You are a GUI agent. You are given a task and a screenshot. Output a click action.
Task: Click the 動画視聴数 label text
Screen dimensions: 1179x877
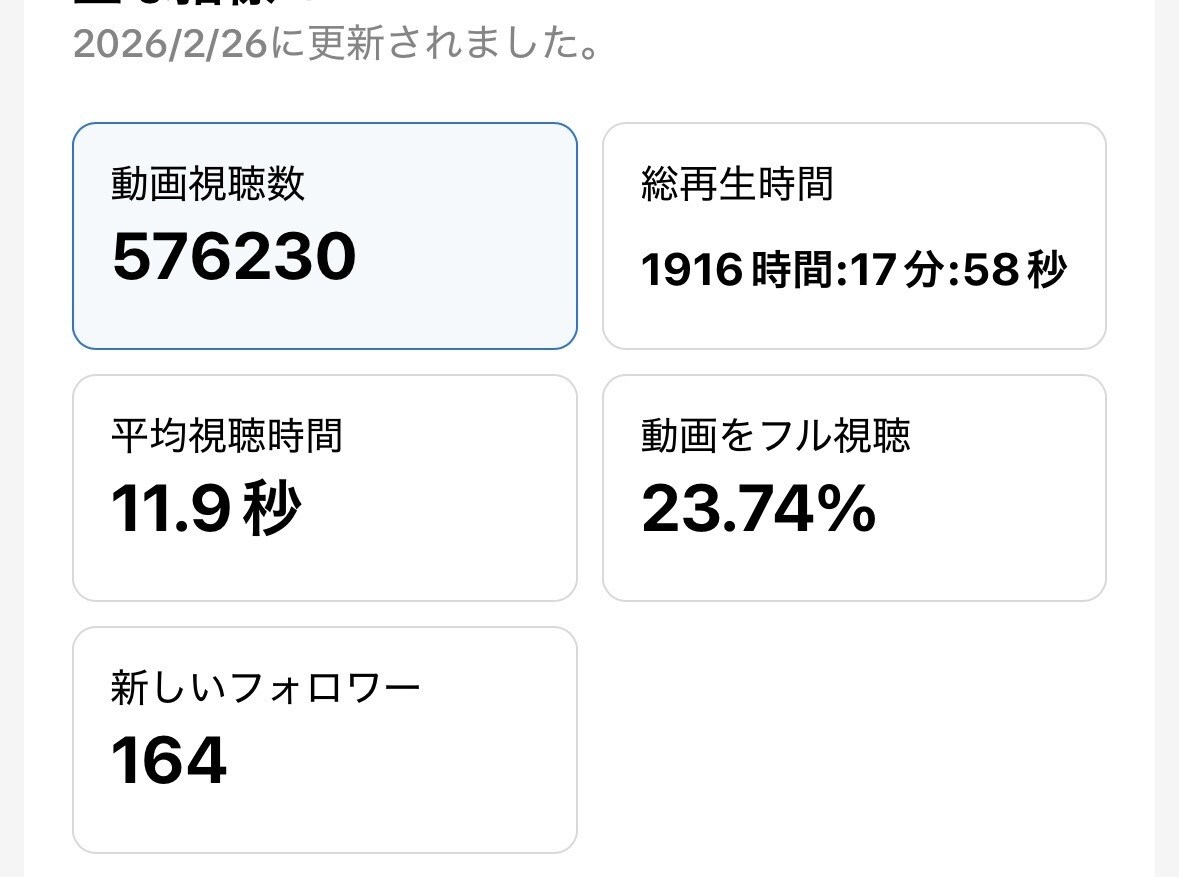[x=208, y=184]
